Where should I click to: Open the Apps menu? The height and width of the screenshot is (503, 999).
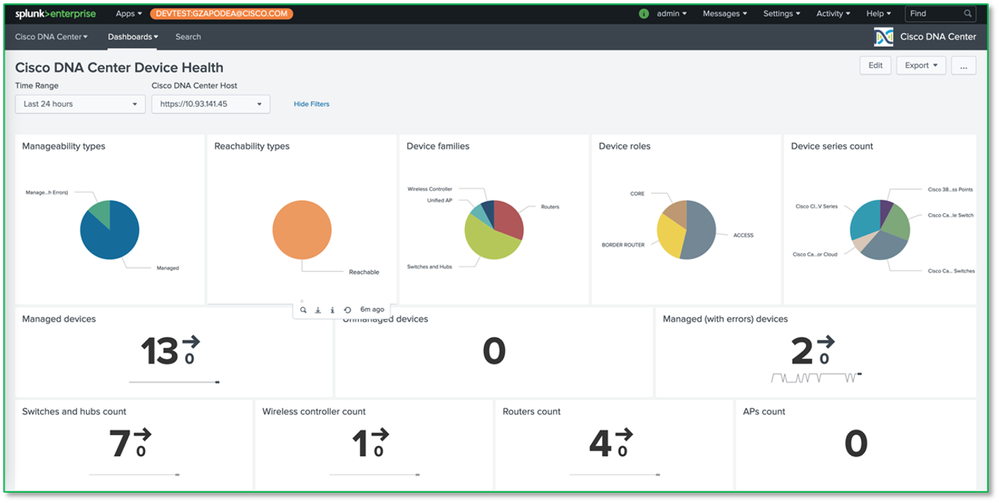pyautogui.click(x=129, y=13)
